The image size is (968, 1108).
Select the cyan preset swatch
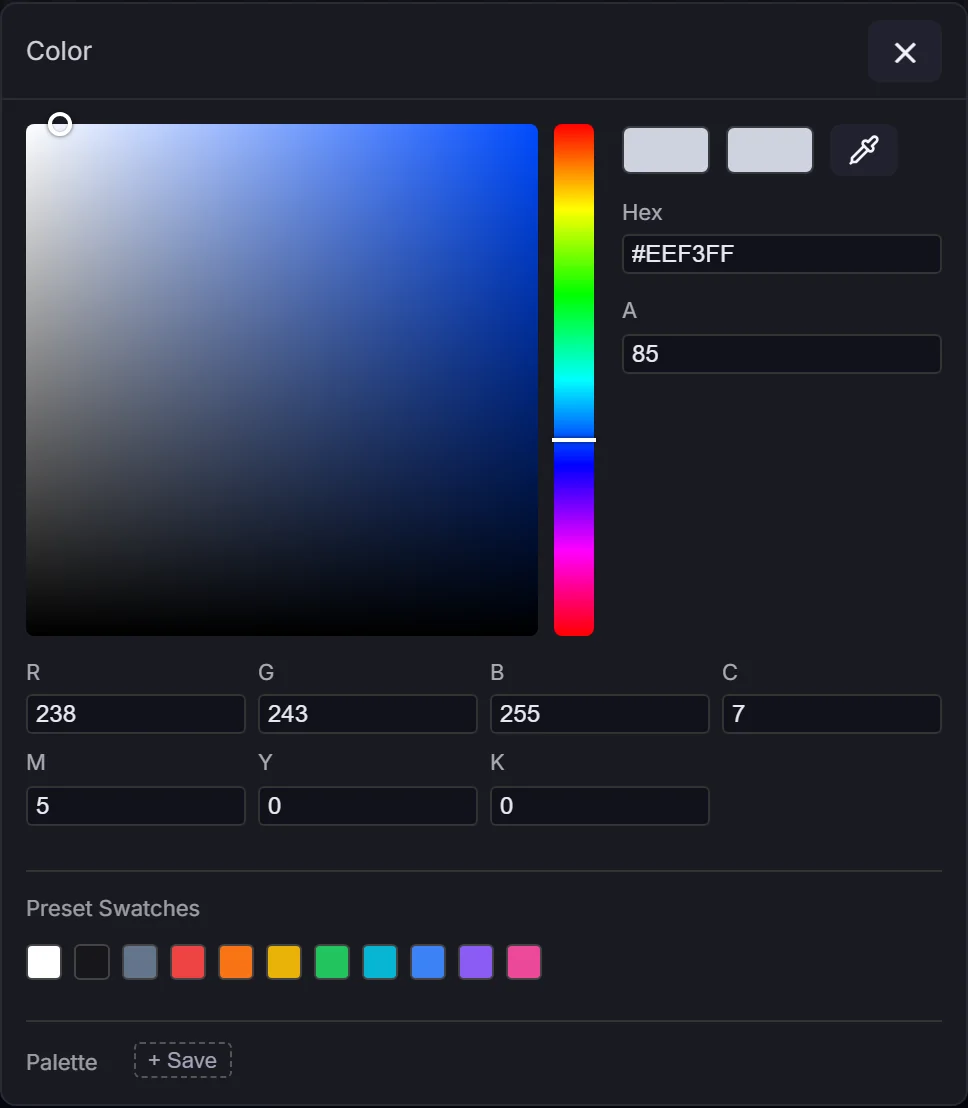click(380, 962)
